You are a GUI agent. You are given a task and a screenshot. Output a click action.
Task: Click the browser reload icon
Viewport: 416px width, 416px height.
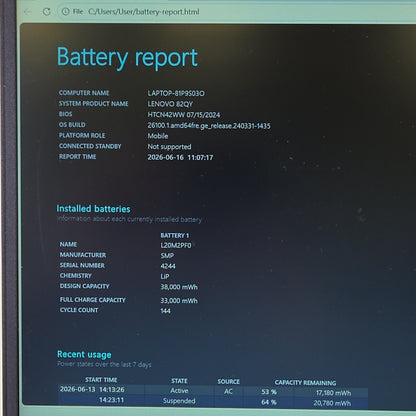pos(47,12)
